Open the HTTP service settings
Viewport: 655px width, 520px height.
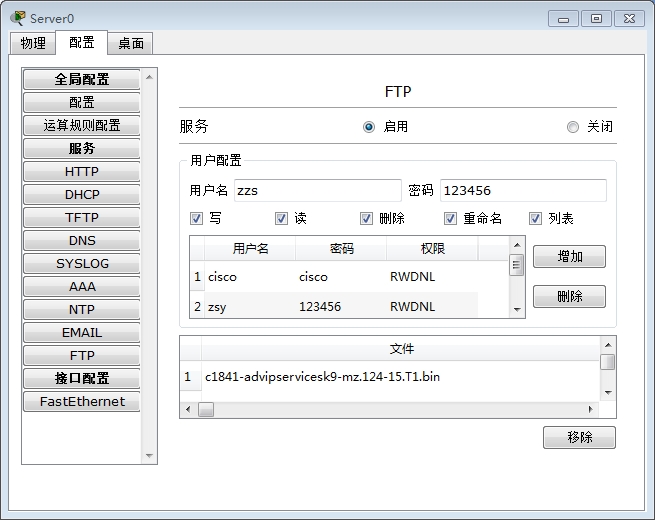(x=82, y=171)
